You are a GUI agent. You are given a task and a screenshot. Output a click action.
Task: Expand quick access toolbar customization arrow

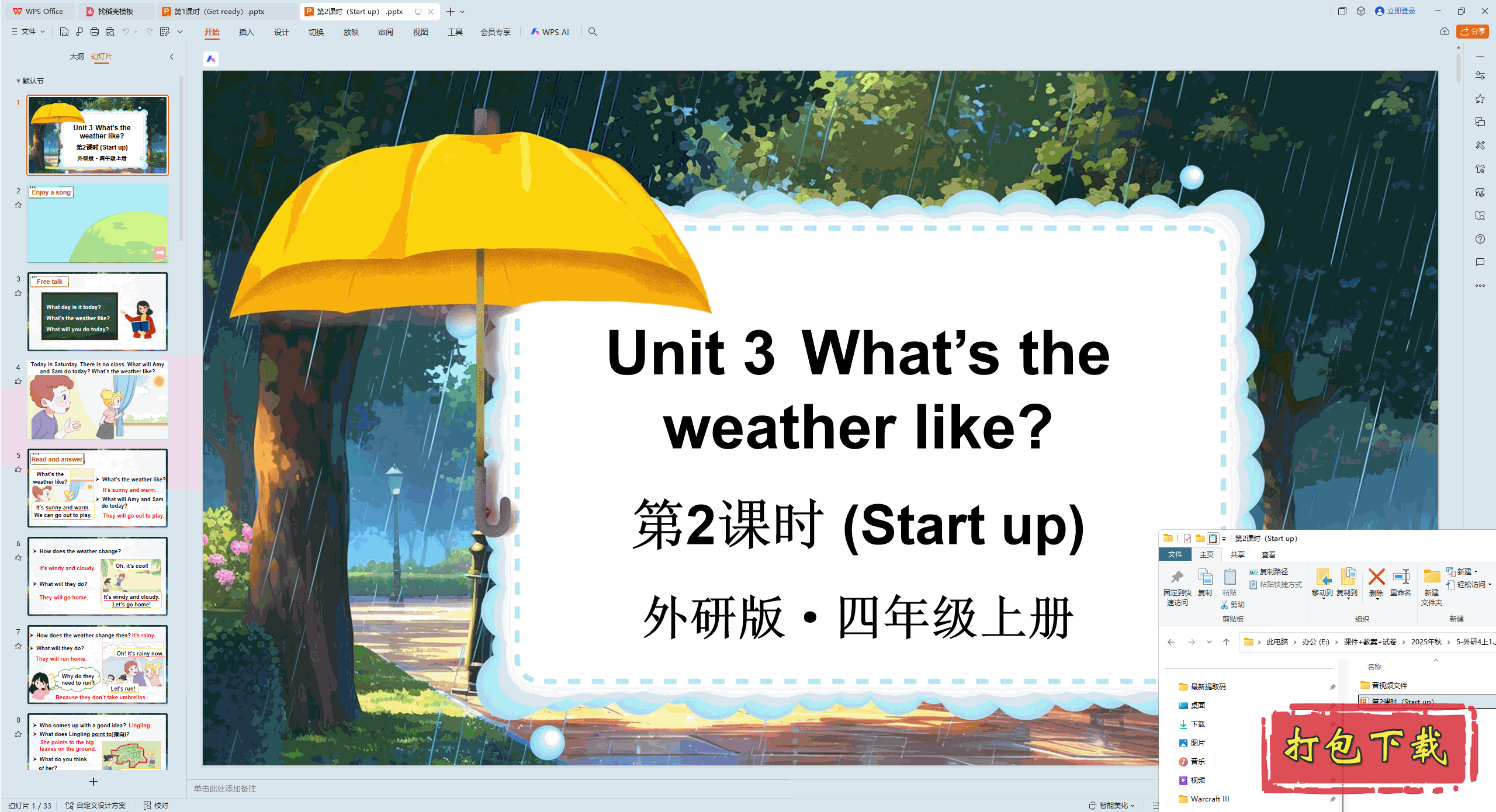tap(180, 32)
